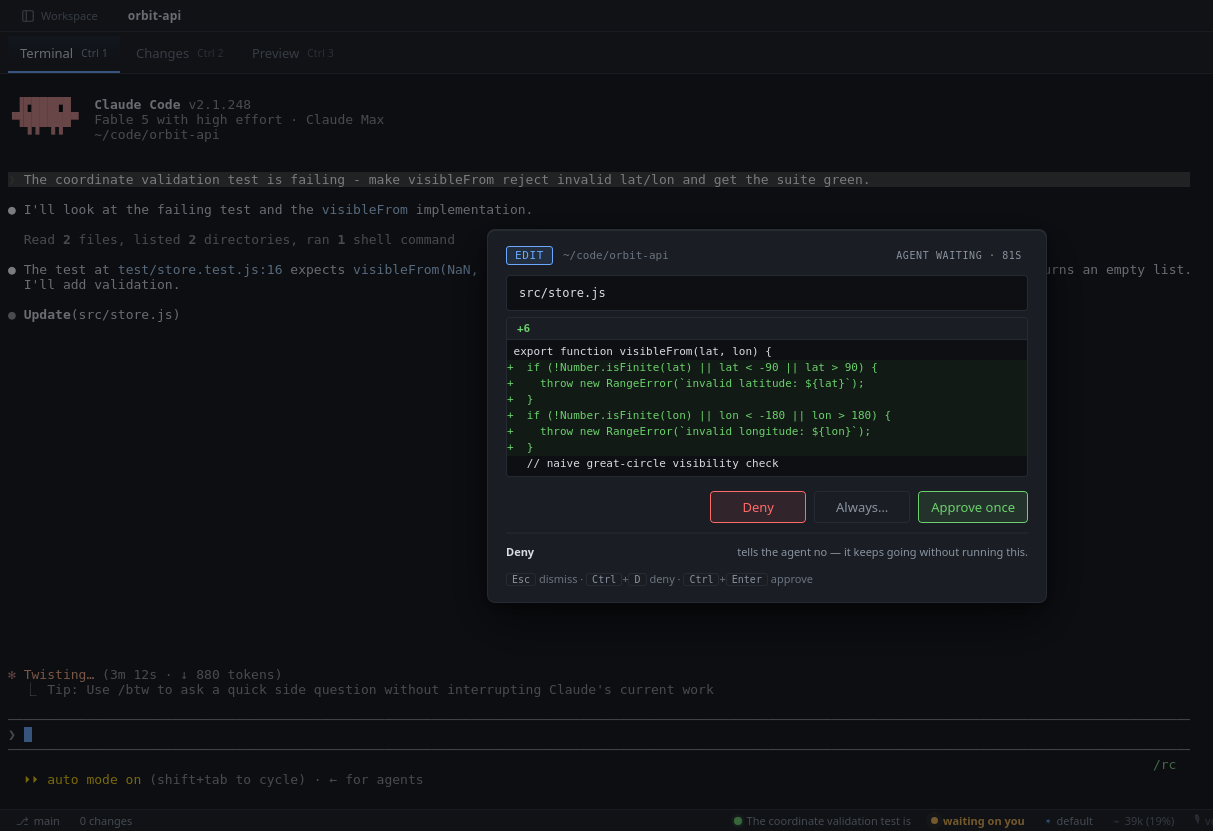
Task: Click the waiting on you status
Action: (x=977, y=821)
